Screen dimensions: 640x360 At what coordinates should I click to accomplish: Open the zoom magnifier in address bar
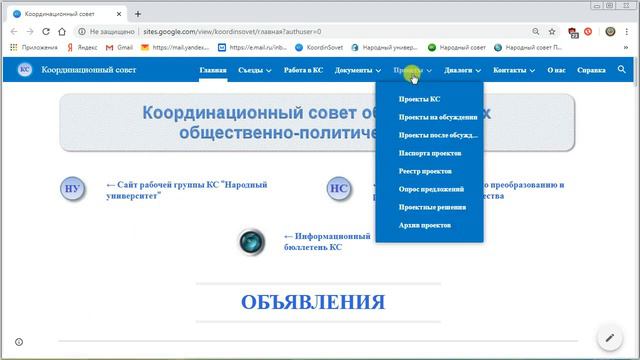pyautogui.click(x=536, y=31)
